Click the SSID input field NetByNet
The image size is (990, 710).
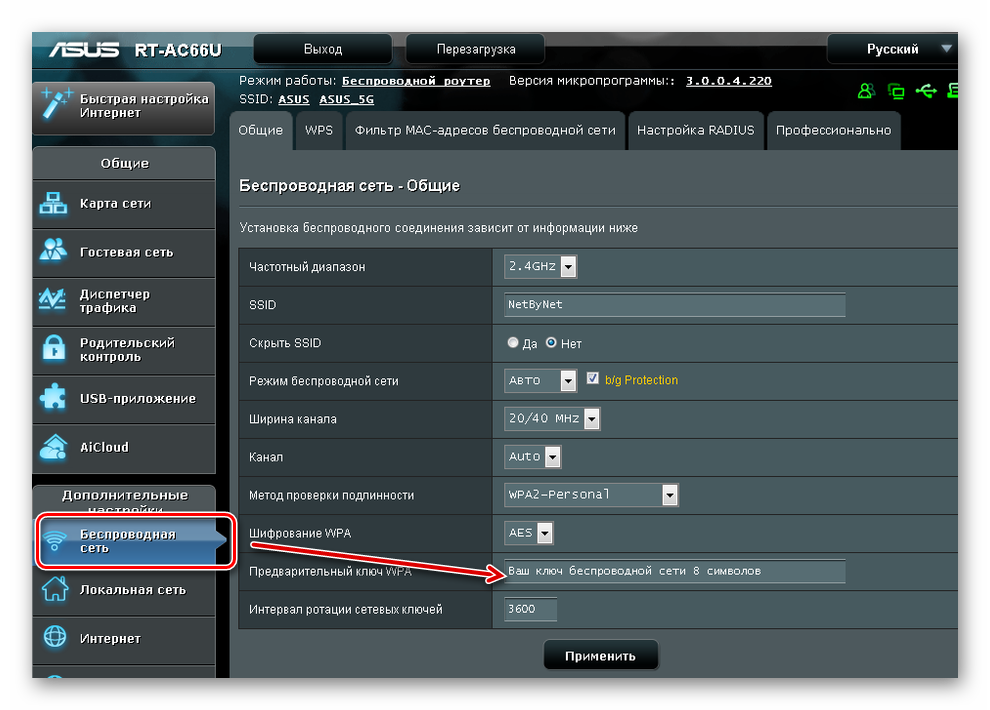tap(675, 305)
